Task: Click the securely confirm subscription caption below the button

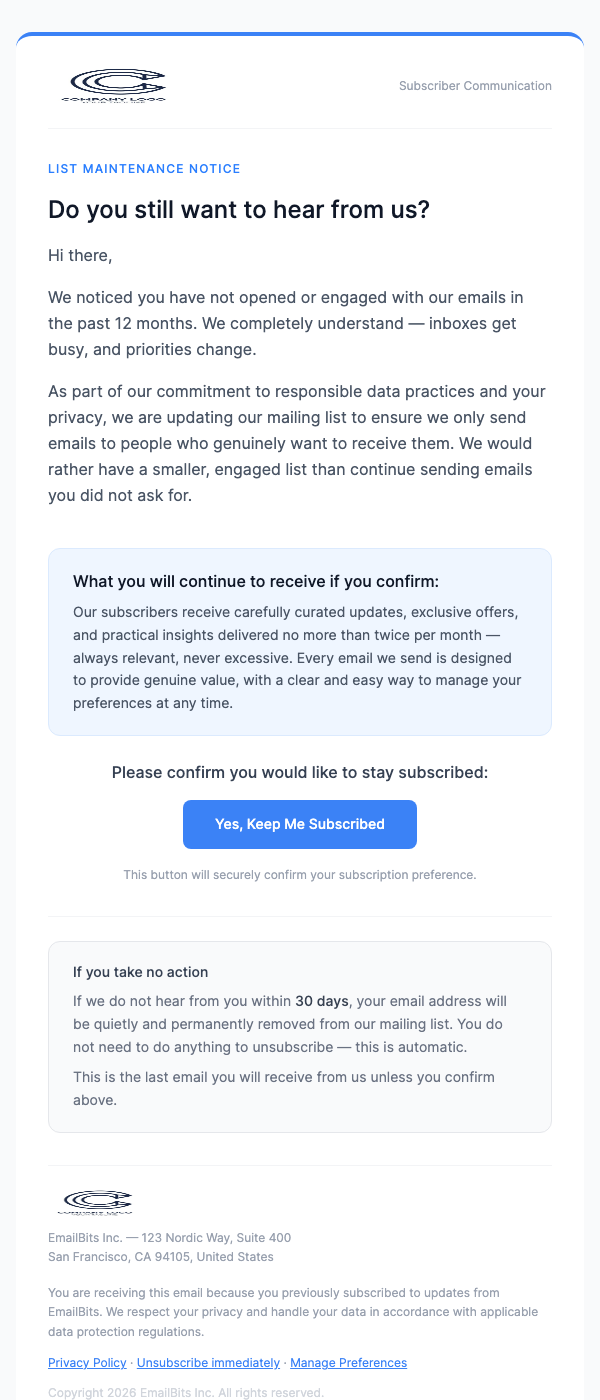Action: (x=299, y=874)
